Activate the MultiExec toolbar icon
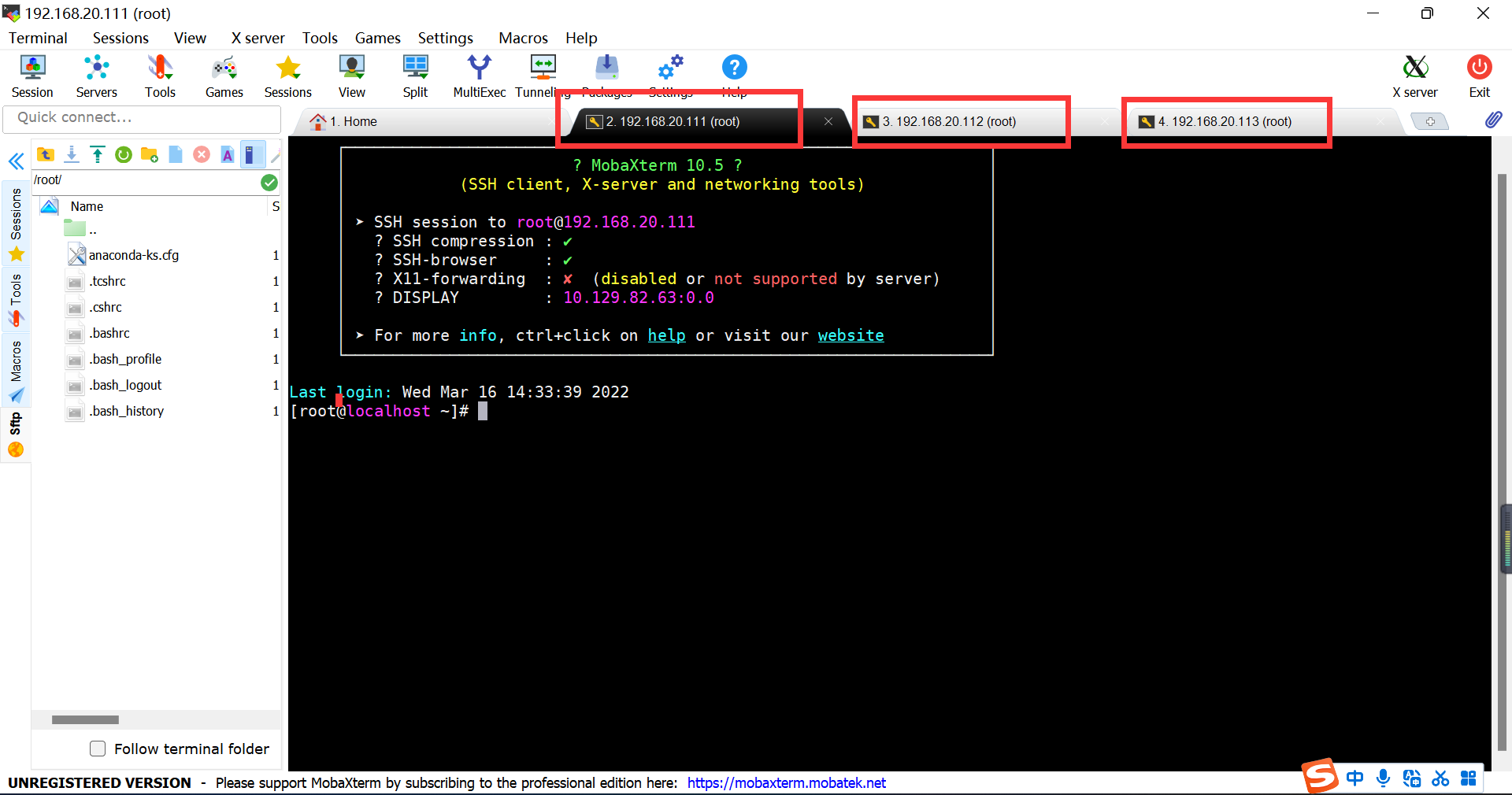Image resolution: width=1512 pixels, height=795 pixels. pos(479,76)
